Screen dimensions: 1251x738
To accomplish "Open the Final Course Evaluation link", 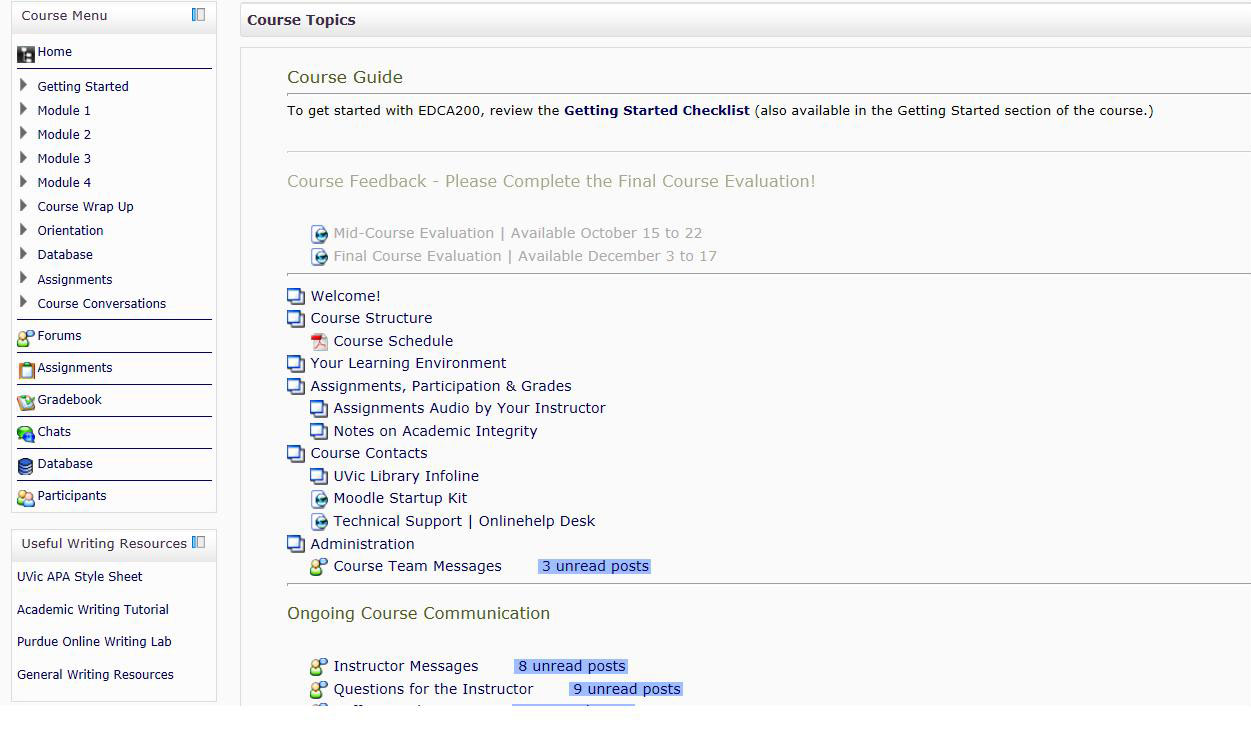I will [x=524, y=257].
